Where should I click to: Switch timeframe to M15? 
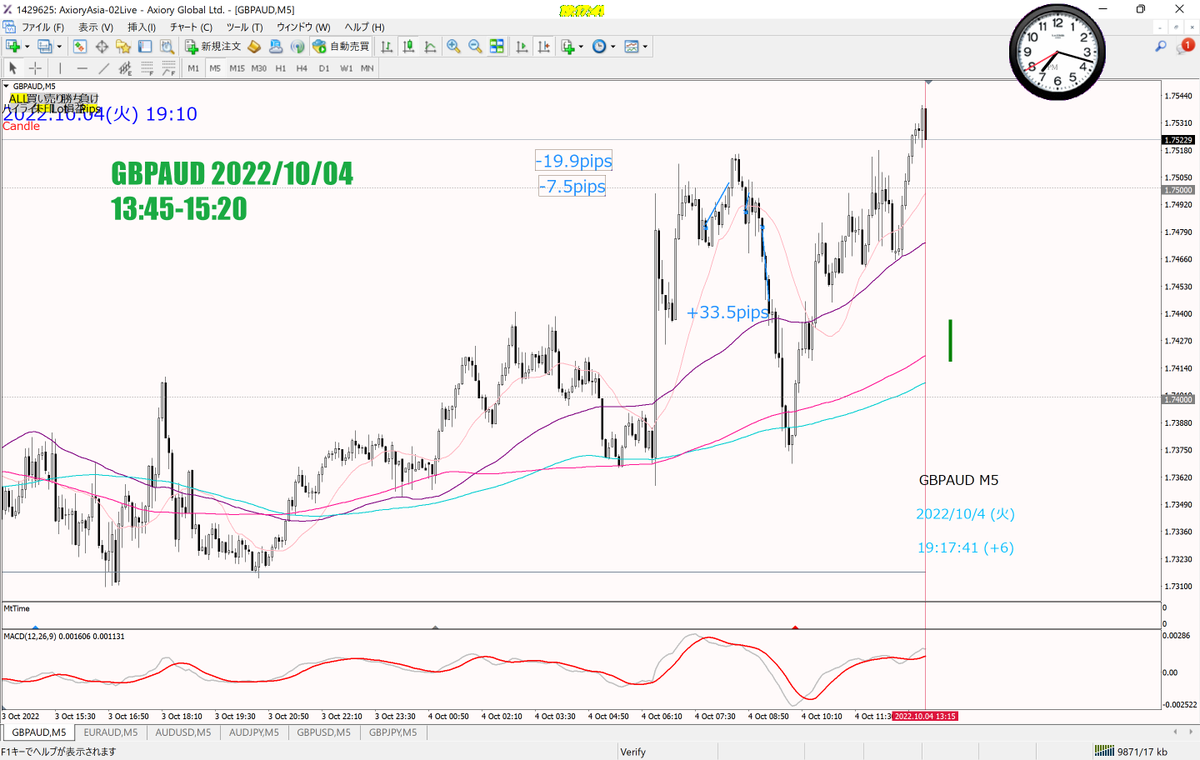point(237,68)
